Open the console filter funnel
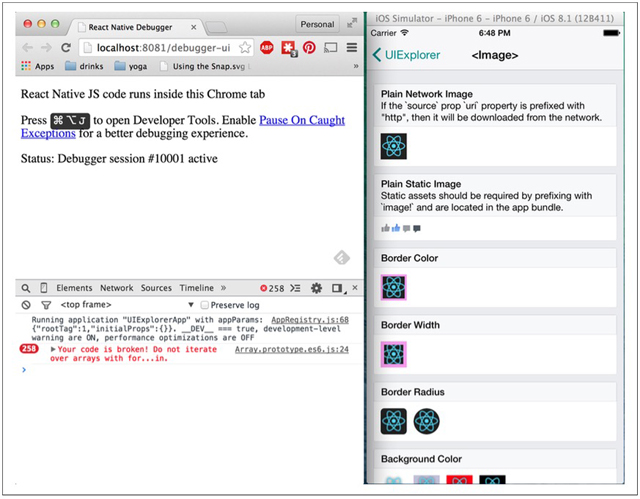This screenshot has height=499, width=640. pyautogui.click(x=45, y=305)
